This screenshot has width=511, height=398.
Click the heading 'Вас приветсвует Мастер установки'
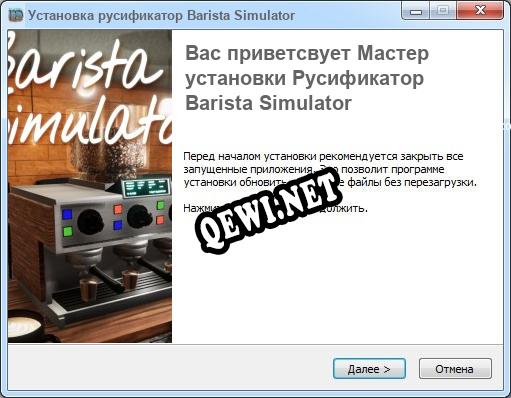[x=307, y=66]
